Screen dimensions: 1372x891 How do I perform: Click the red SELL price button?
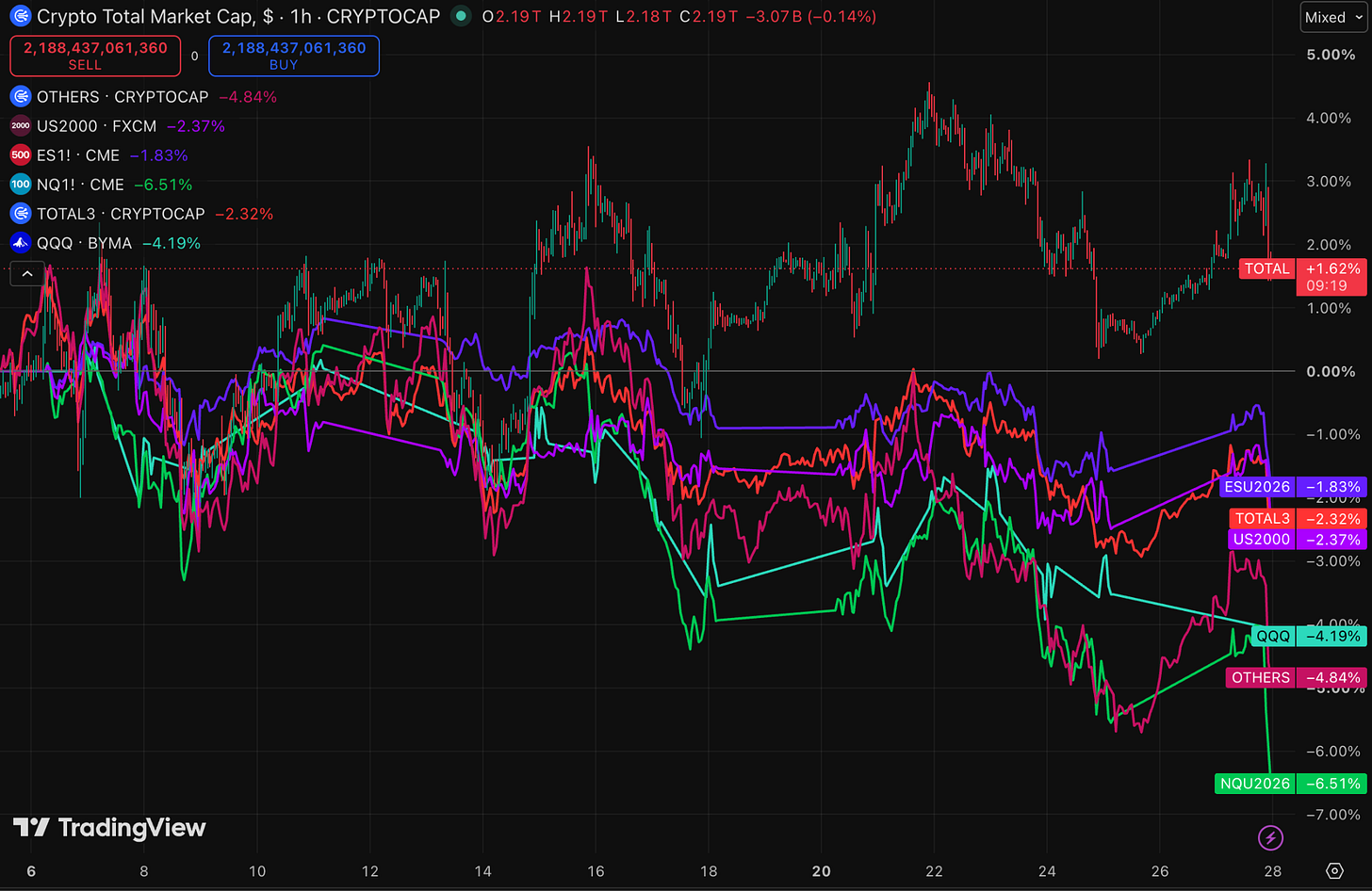[95, 56]
